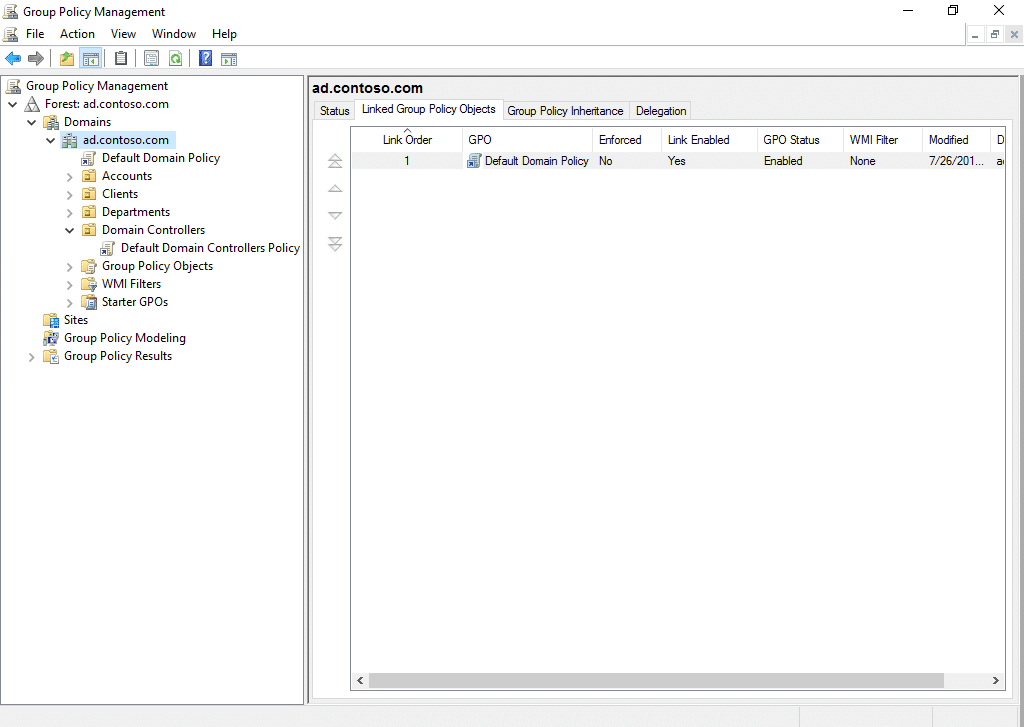Expand the Group Policy Results node
The height and width of the screenshot is (727, 1024).
pyautogui.click(x=31, y=357)
